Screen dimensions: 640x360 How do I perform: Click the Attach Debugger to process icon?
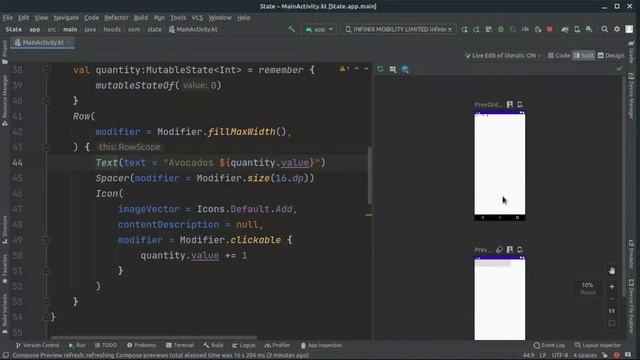coord(538,29)
